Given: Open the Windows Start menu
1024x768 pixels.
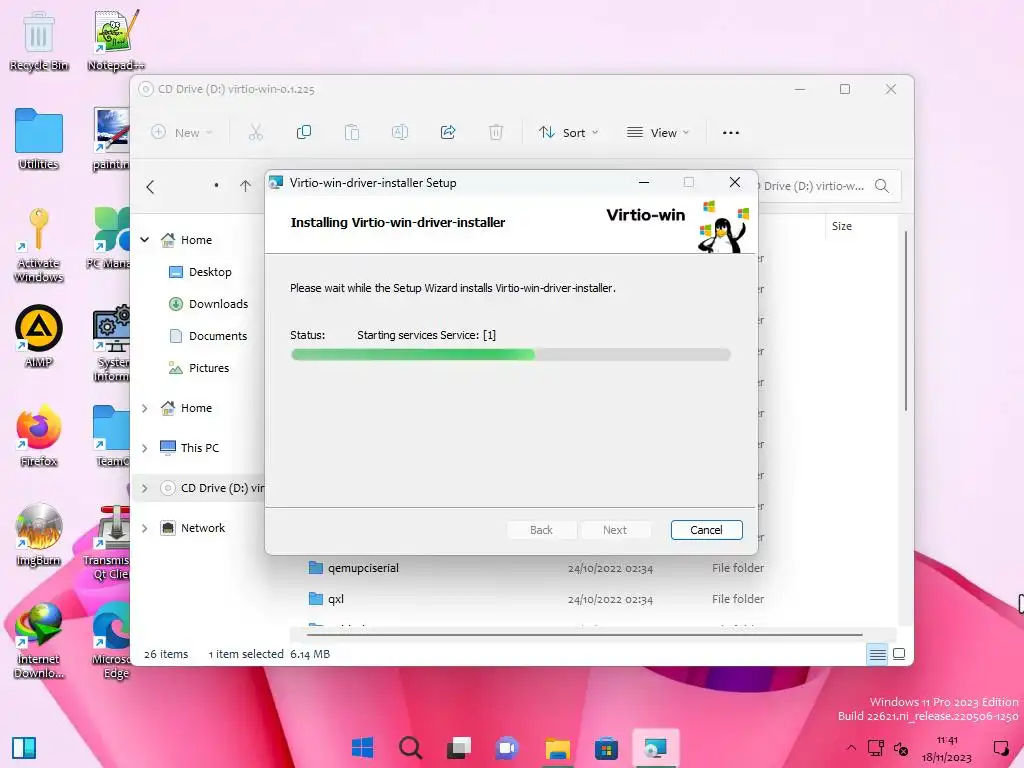Looking at the screenshot, I should point(362,748).
